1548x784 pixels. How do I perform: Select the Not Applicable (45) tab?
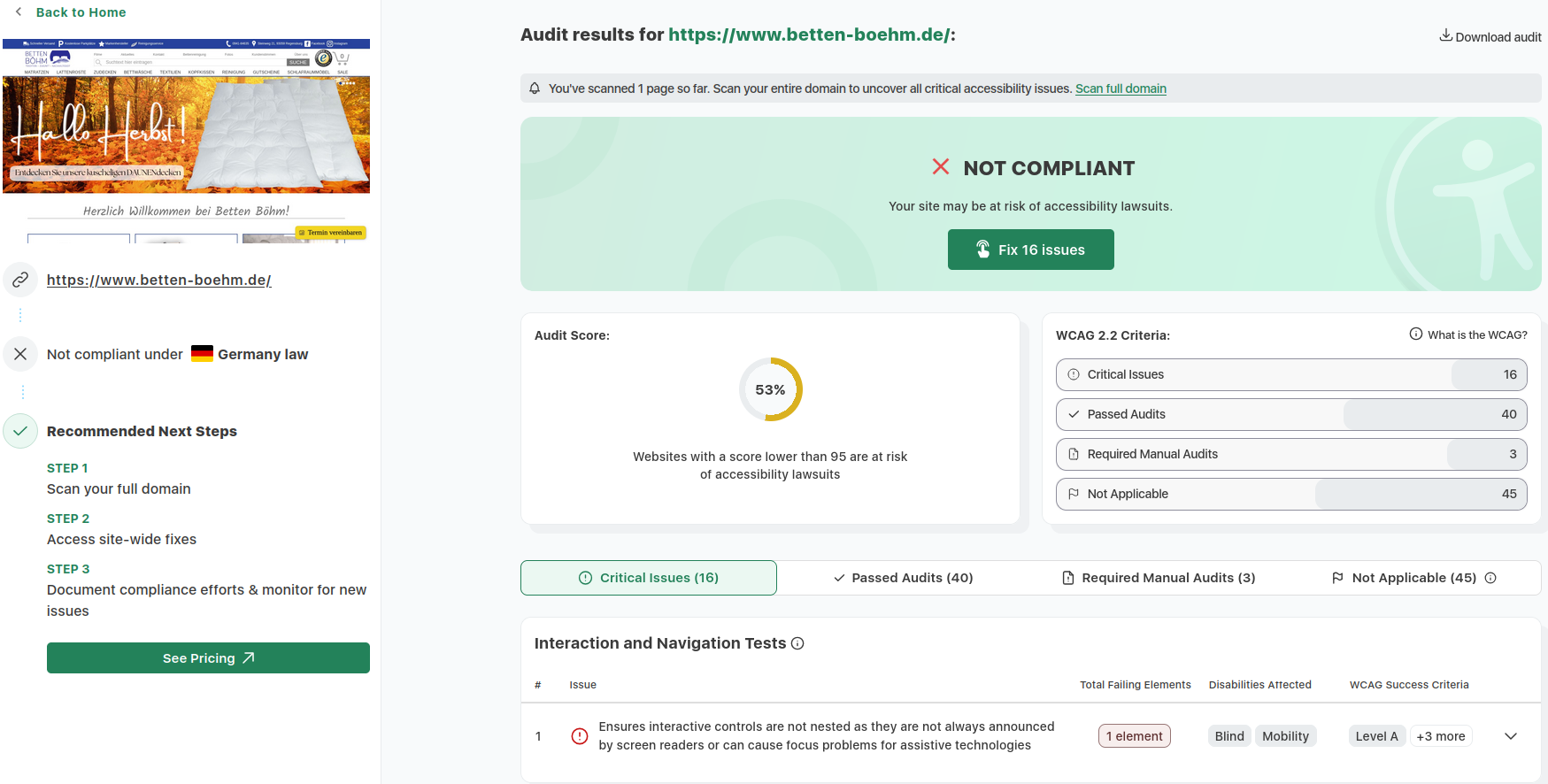[x=1405, y=578]
